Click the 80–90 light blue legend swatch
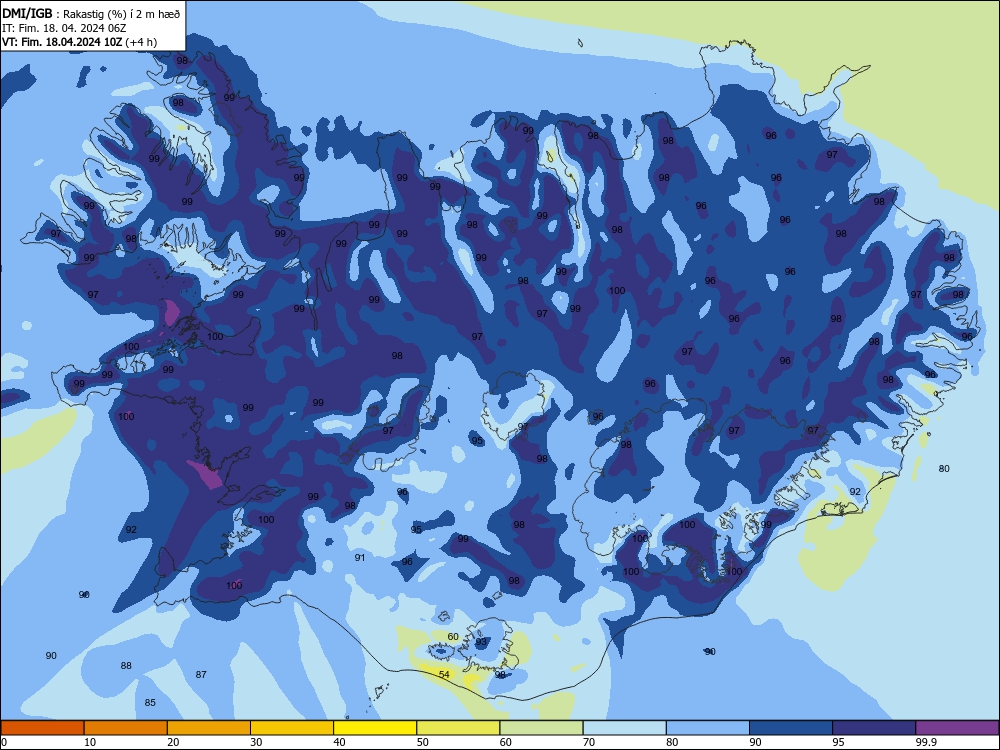 pyautogui.click(x=708, y=728)
